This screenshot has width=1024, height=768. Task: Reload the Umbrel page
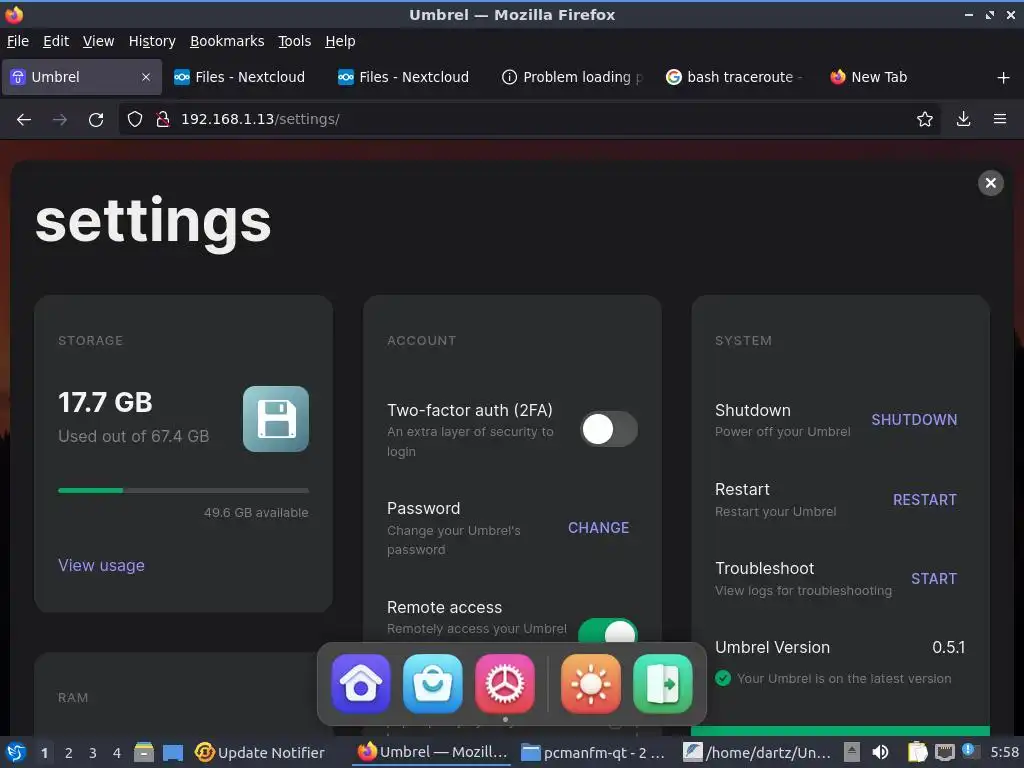click(x=96, y=119)
